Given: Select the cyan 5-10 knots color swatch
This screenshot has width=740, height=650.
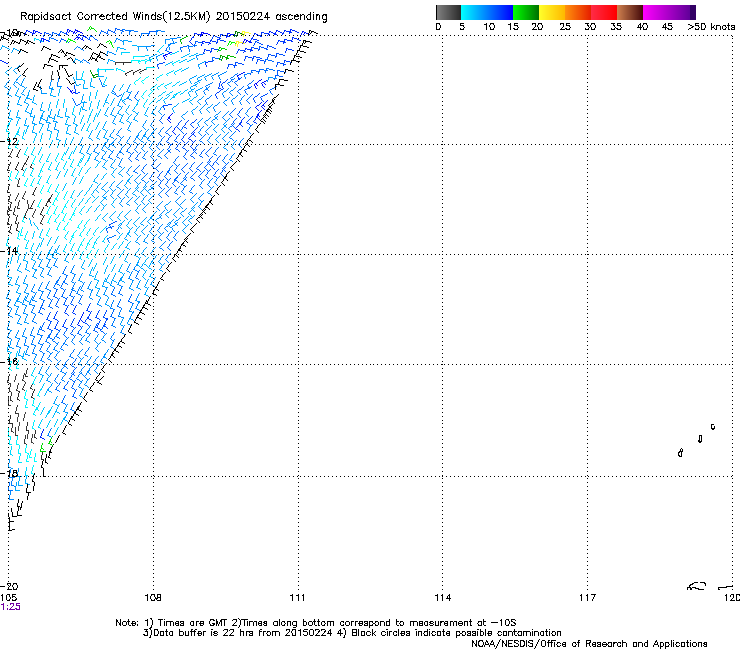Looking at the screenshot, I should pos(473,12).
